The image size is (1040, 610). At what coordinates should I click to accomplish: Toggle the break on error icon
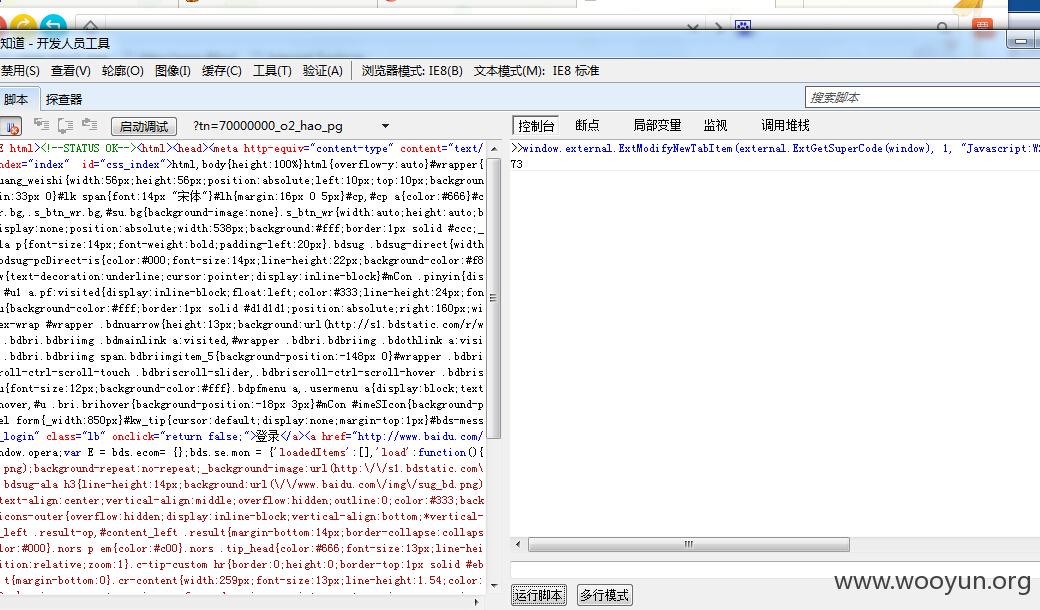tap(11, 126)
